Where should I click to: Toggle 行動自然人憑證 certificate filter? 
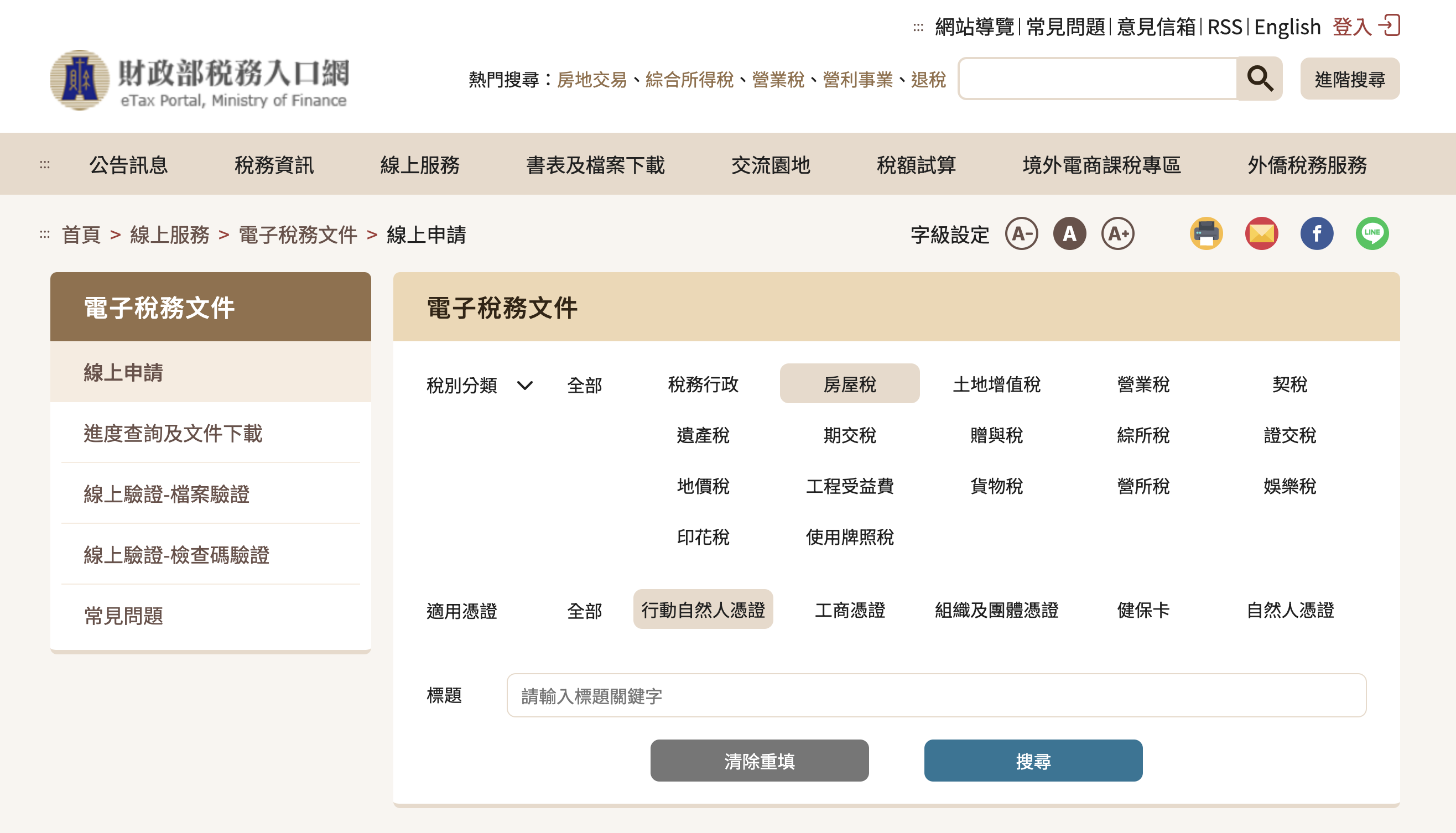click(703, 610)
